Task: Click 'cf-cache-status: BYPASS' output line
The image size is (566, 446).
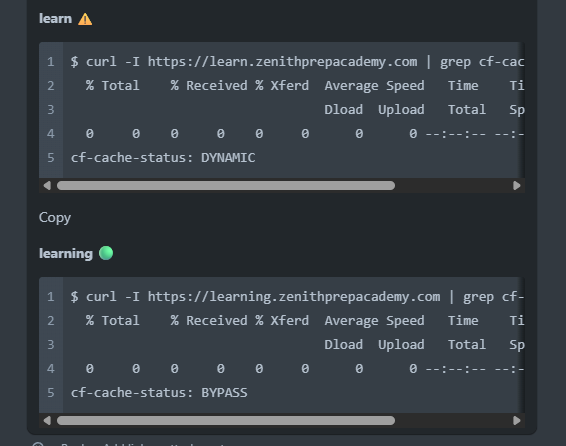Action: point(159,393)
